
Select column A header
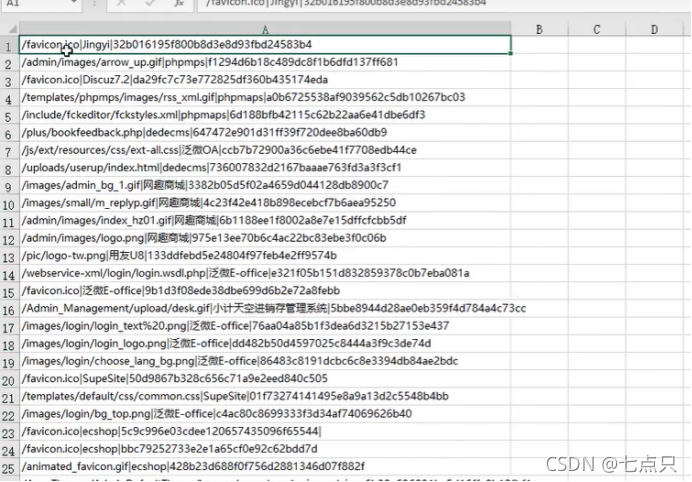(x=265, y=29)
